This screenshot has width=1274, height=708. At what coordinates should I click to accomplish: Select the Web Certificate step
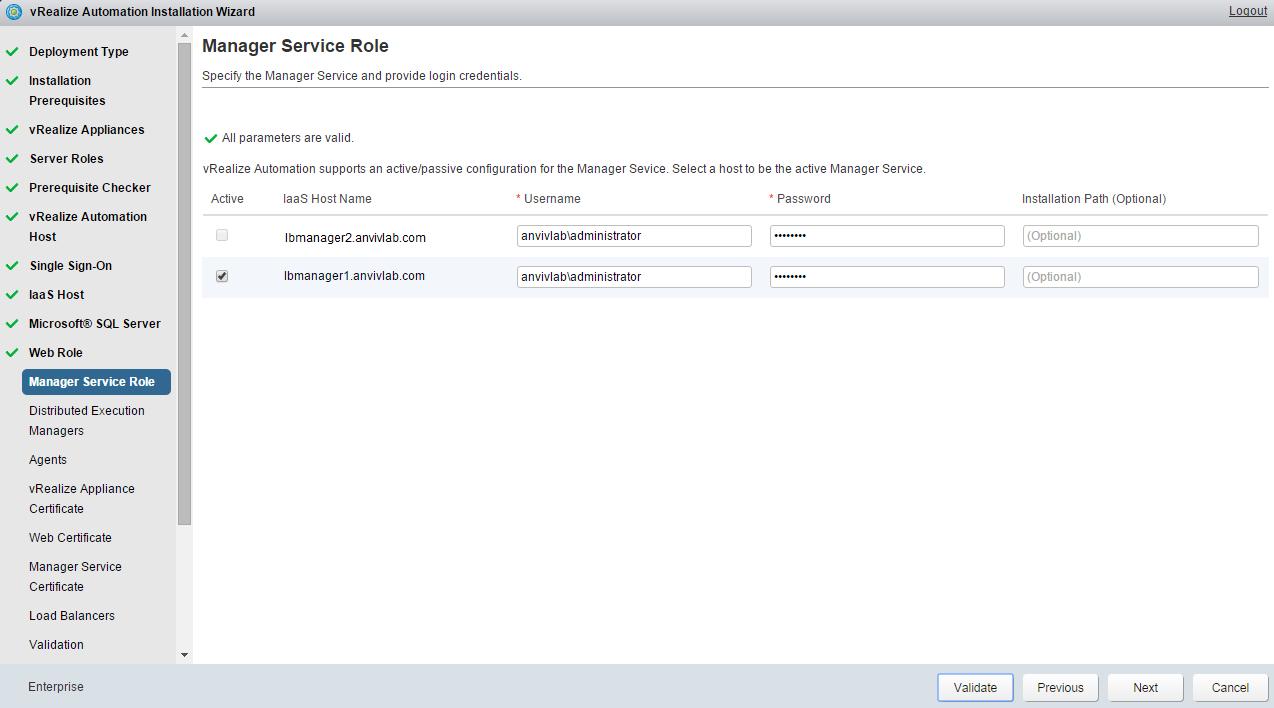tap(70, 538)
